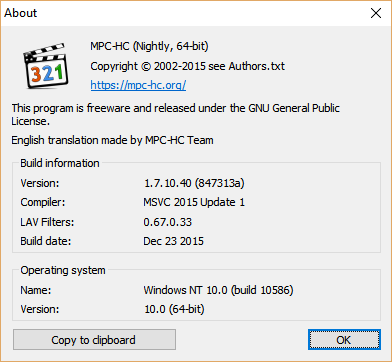Screen dimensions: 392x362
Task: Click the LAV Filters version 0.67.0.33
Action: 168,222
